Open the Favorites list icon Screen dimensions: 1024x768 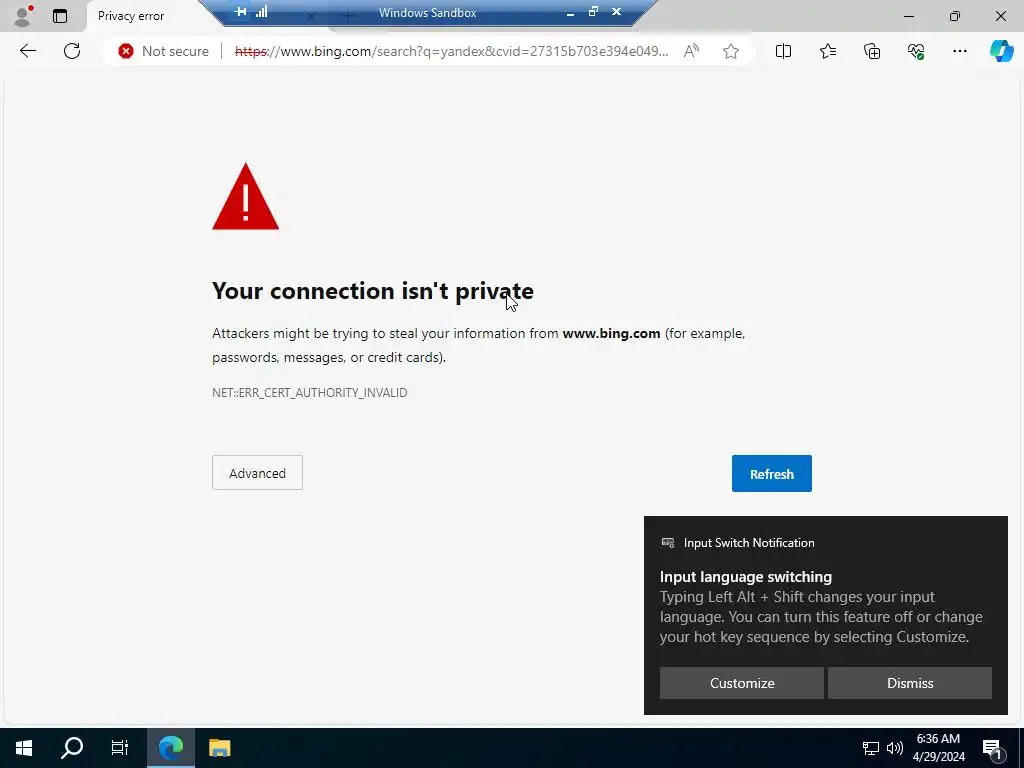[827, 51]
